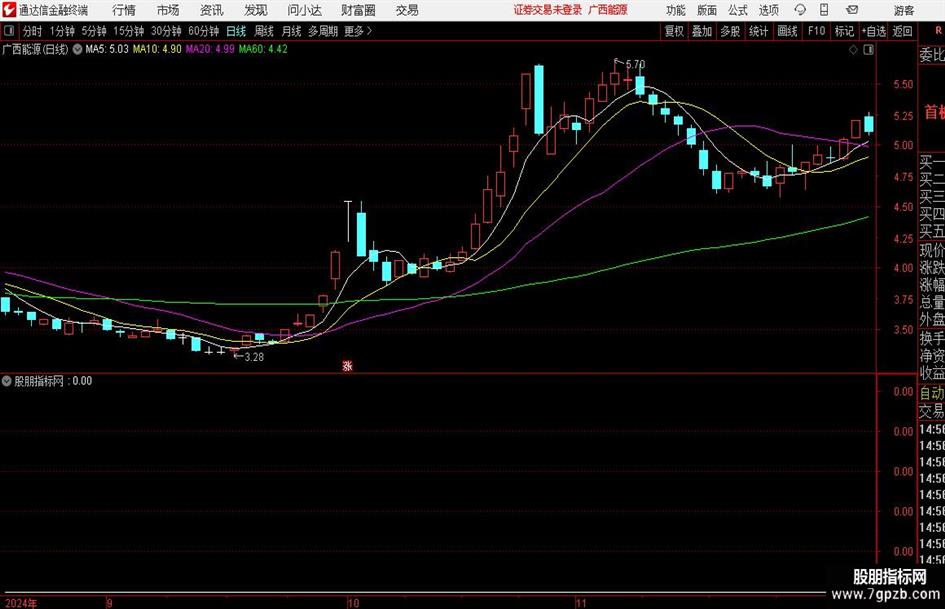Image resolution: width=945 pixels, height=609 pixels.
Task: Click the MA10: 4.90 indicator value
Action: point(157,49)
